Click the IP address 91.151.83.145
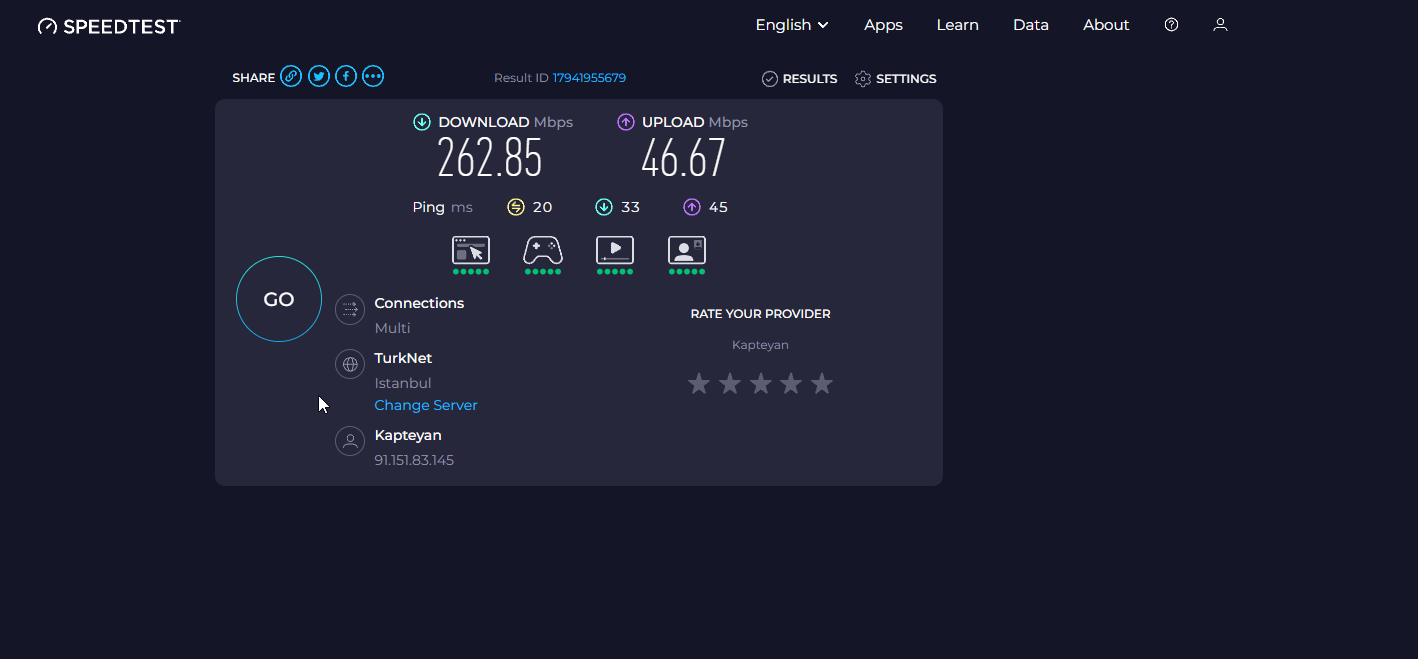This screenshot has height=659, width=1418. tap(414, 460)
